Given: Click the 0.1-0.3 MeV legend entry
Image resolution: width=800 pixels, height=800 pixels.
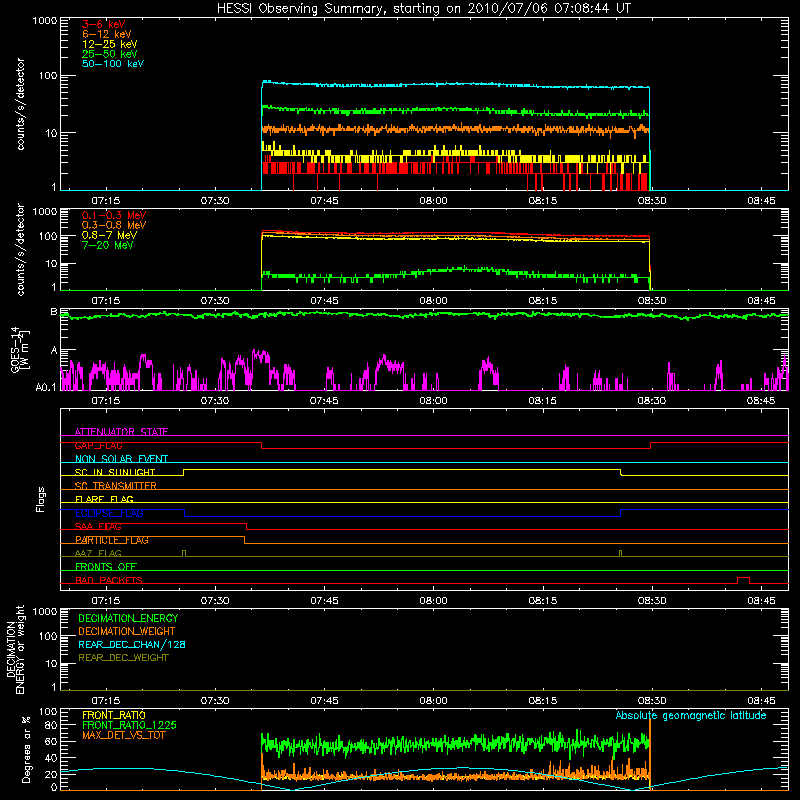Looking at the screenshot, I should (x=114, y=215).
